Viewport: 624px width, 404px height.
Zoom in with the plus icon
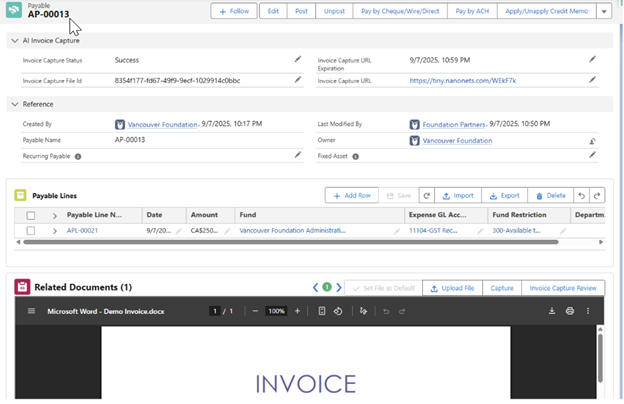tap(297, 311)
